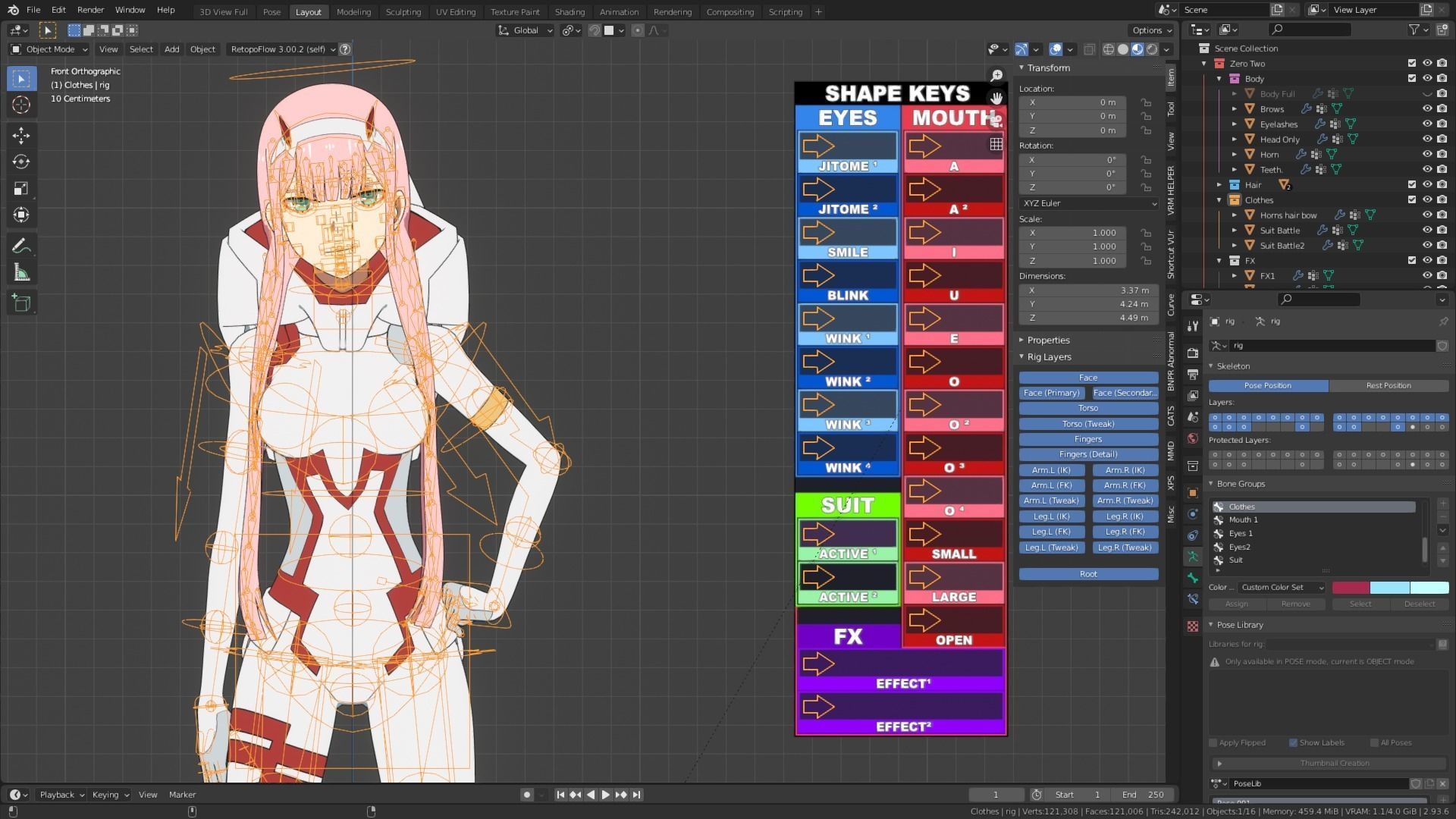Viewport: 1456px width, 819px height.
Task: Enable the Apply Flipped checkbox
Action: pos(1213,743)
